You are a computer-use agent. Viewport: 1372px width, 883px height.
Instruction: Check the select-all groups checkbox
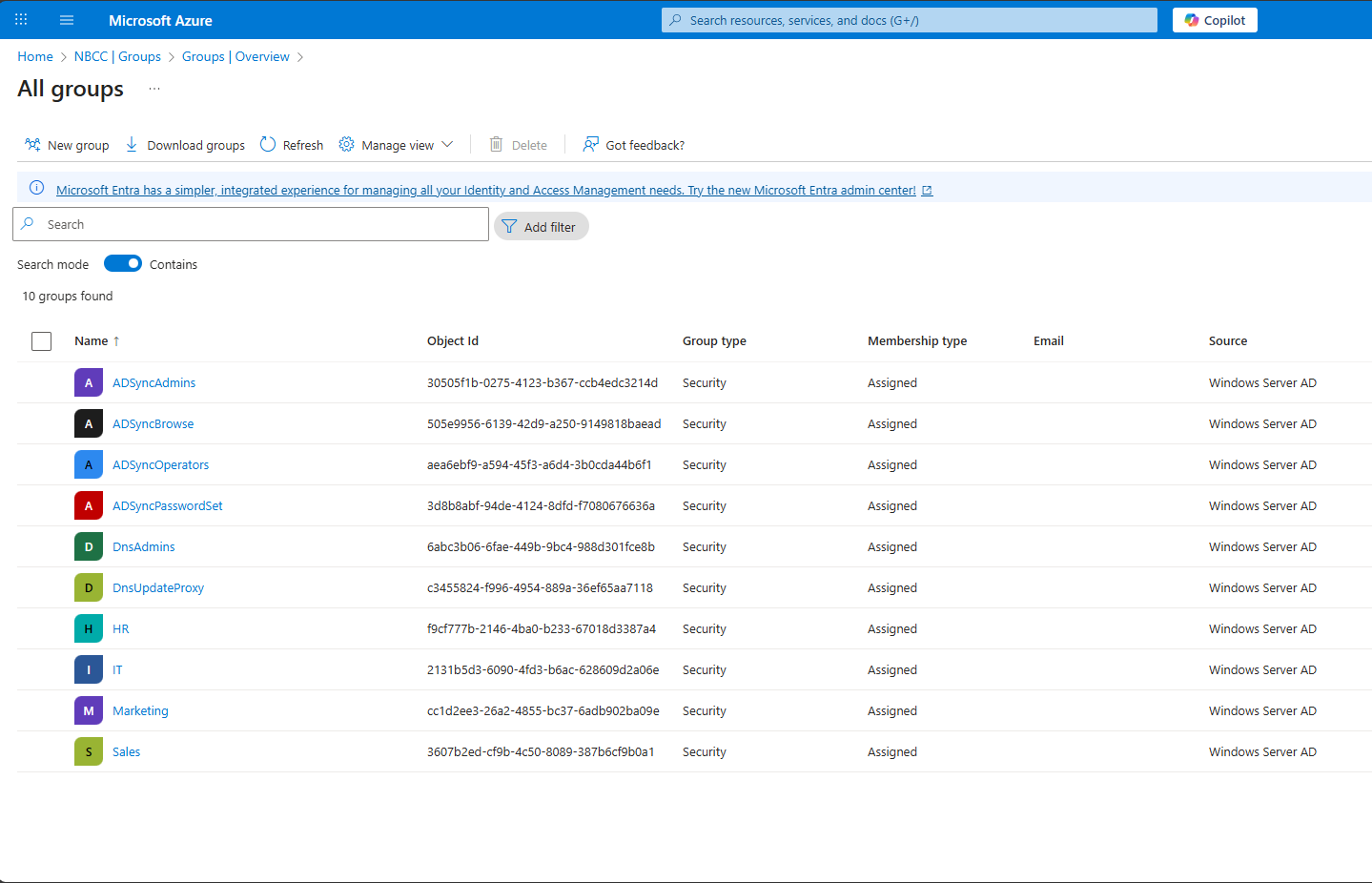[x=41, y=341]
